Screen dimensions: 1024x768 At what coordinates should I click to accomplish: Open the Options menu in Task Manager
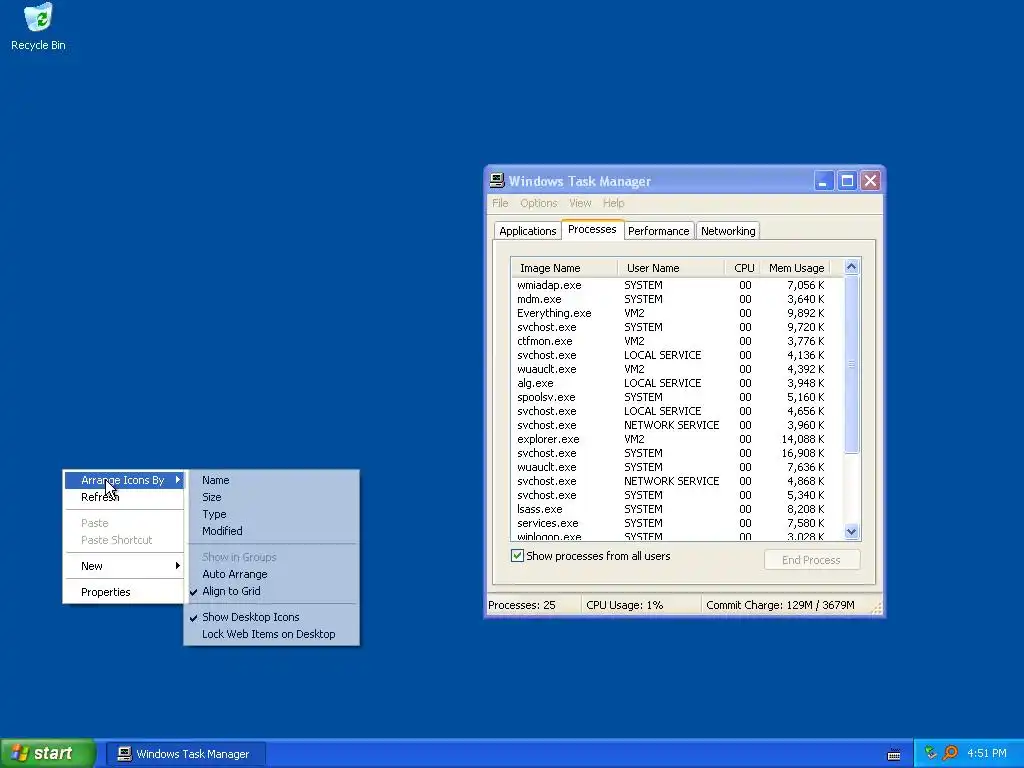coord(539,203)
